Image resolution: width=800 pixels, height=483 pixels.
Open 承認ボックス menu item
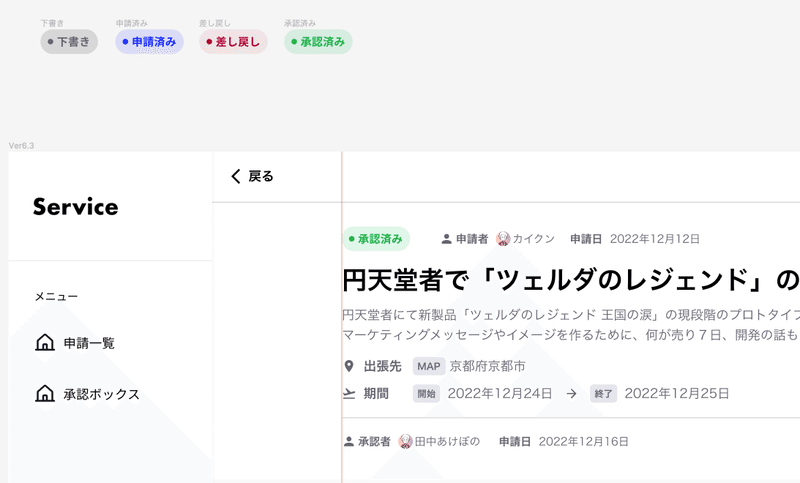click(102, 394)
